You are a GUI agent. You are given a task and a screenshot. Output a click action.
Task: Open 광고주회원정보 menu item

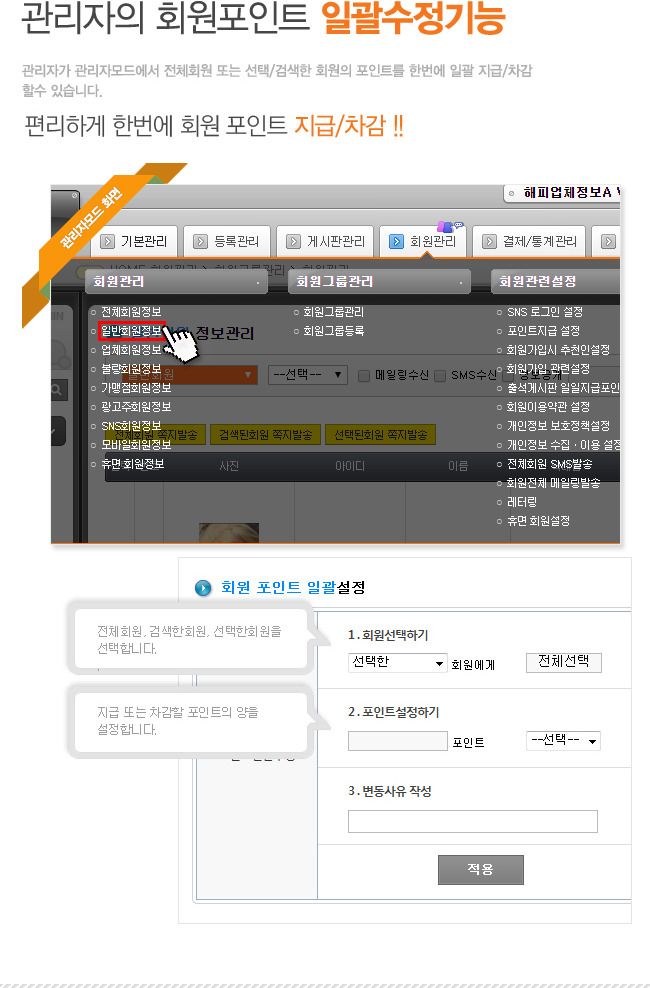136,407
